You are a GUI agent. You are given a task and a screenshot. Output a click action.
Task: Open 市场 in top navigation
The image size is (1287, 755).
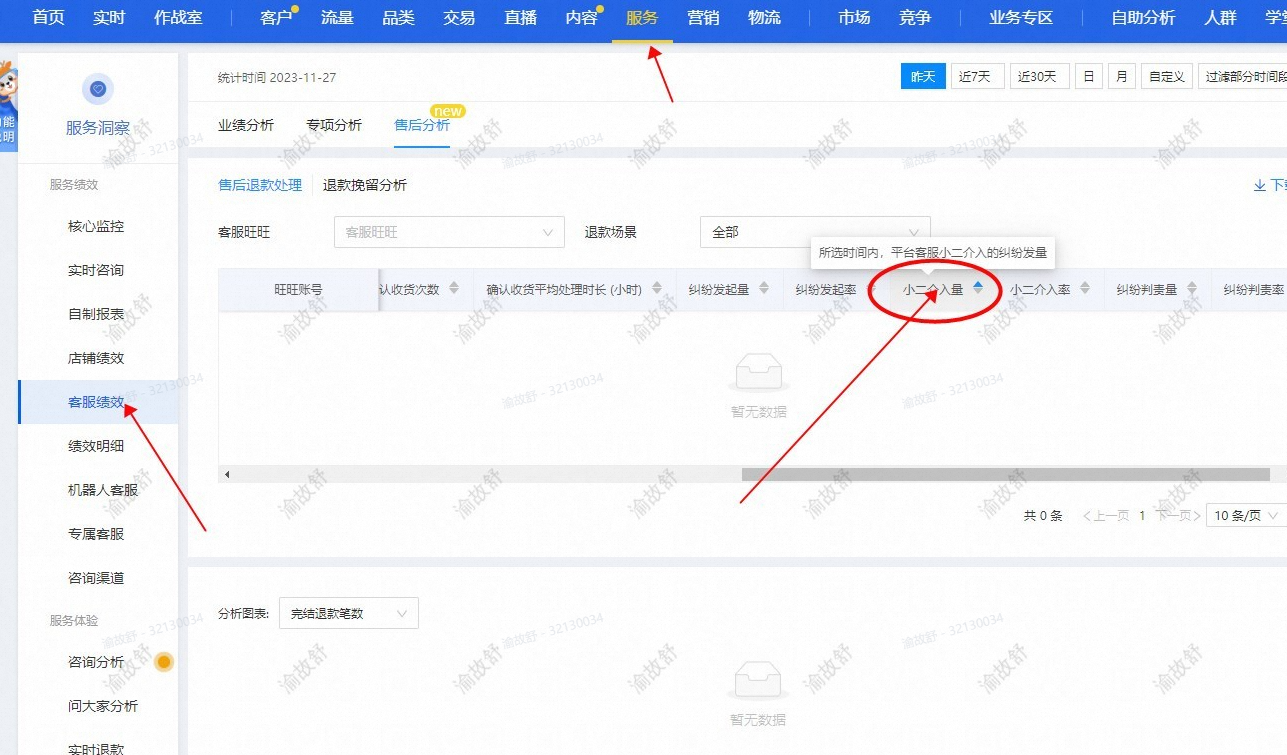[x=854, y=17]
